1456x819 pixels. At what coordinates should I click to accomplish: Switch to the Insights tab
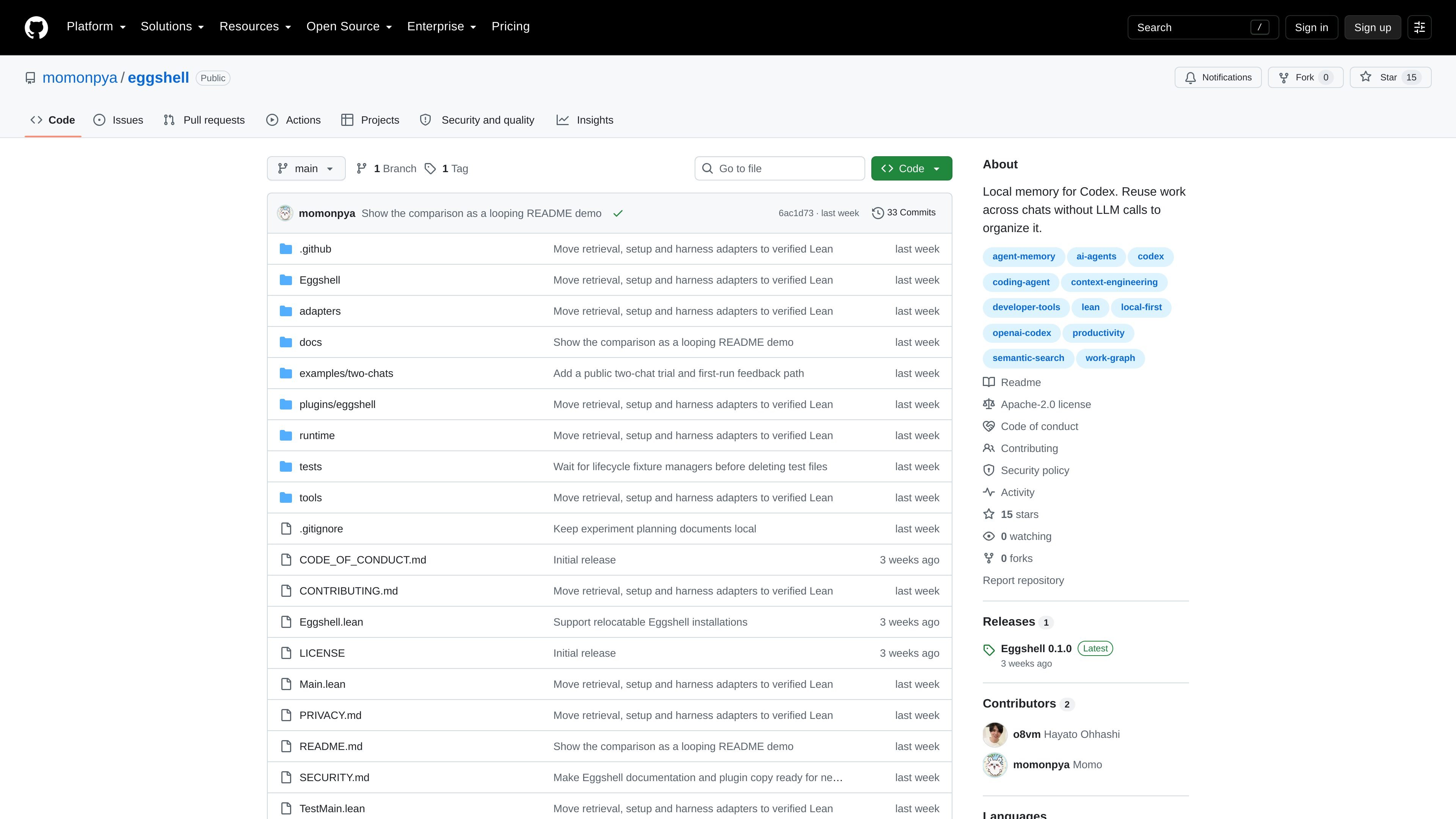click(585, 120)
